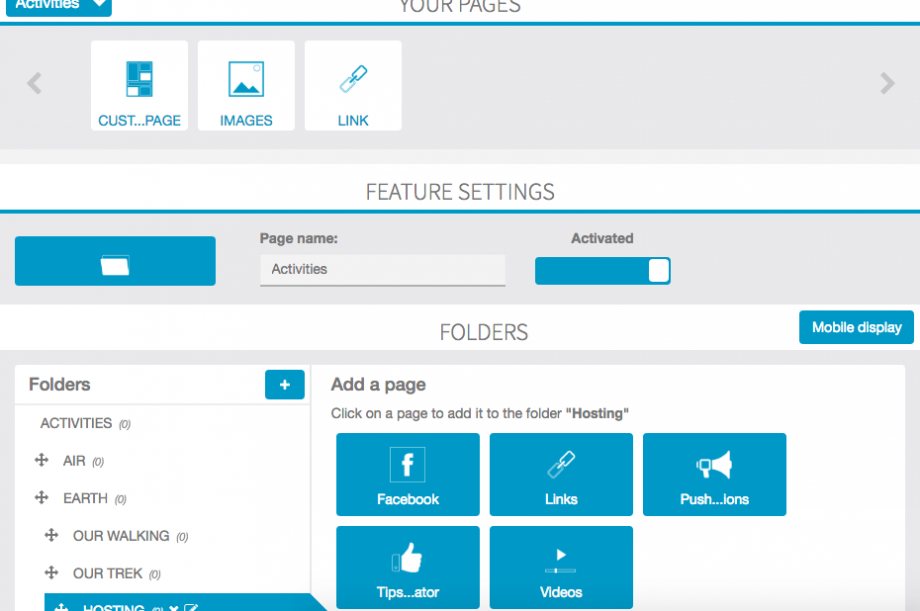Toggle the Activated switch off
This screenshot has height=611, width=920.
click(x=602, y=271)
